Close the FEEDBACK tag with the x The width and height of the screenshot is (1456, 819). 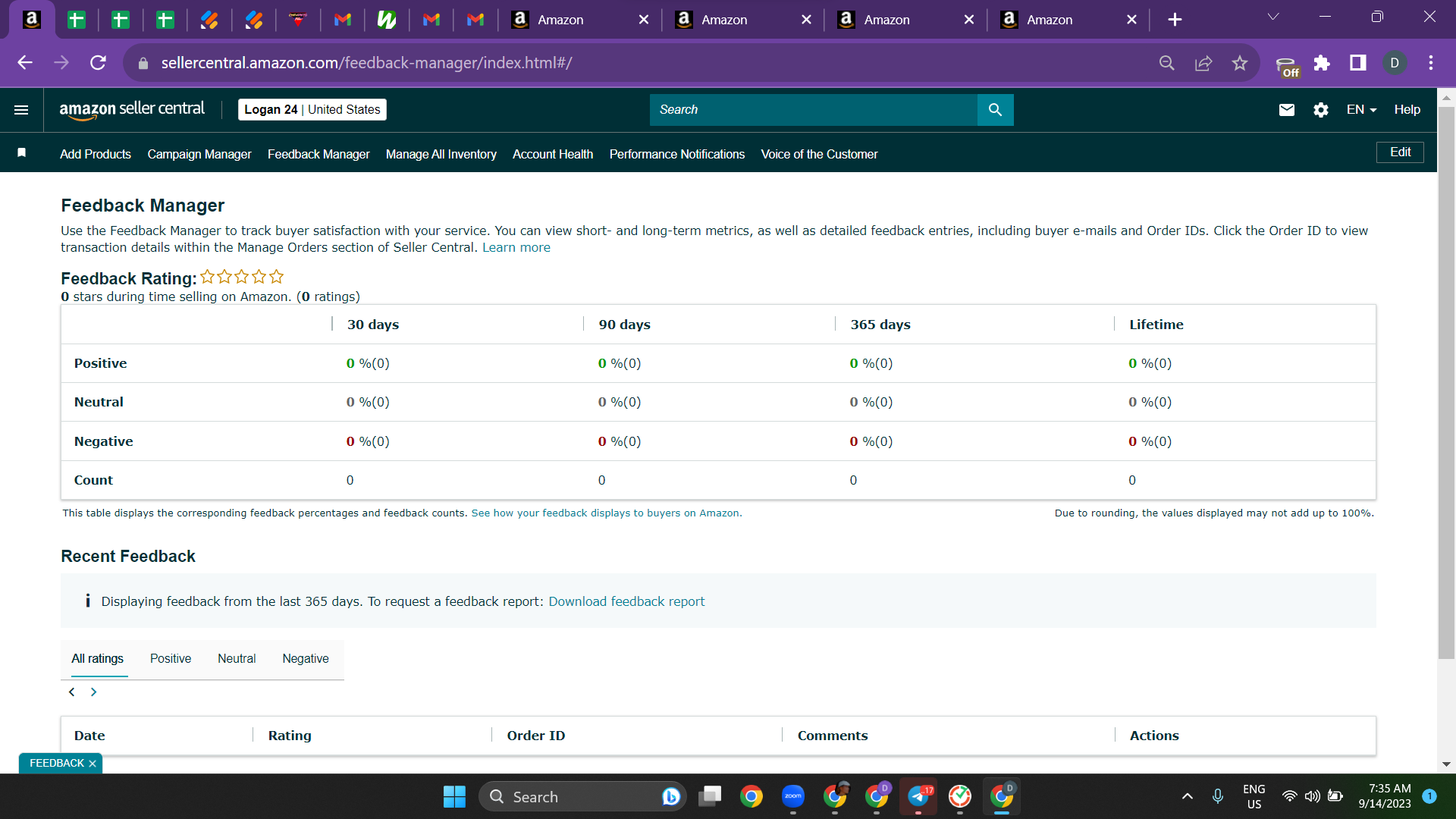click(93, 764)
